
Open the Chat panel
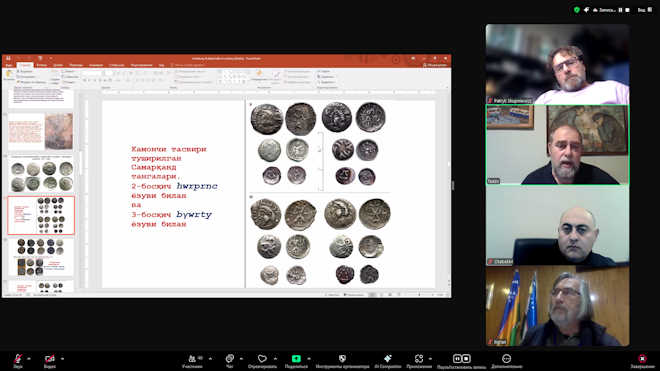(229, 361)
